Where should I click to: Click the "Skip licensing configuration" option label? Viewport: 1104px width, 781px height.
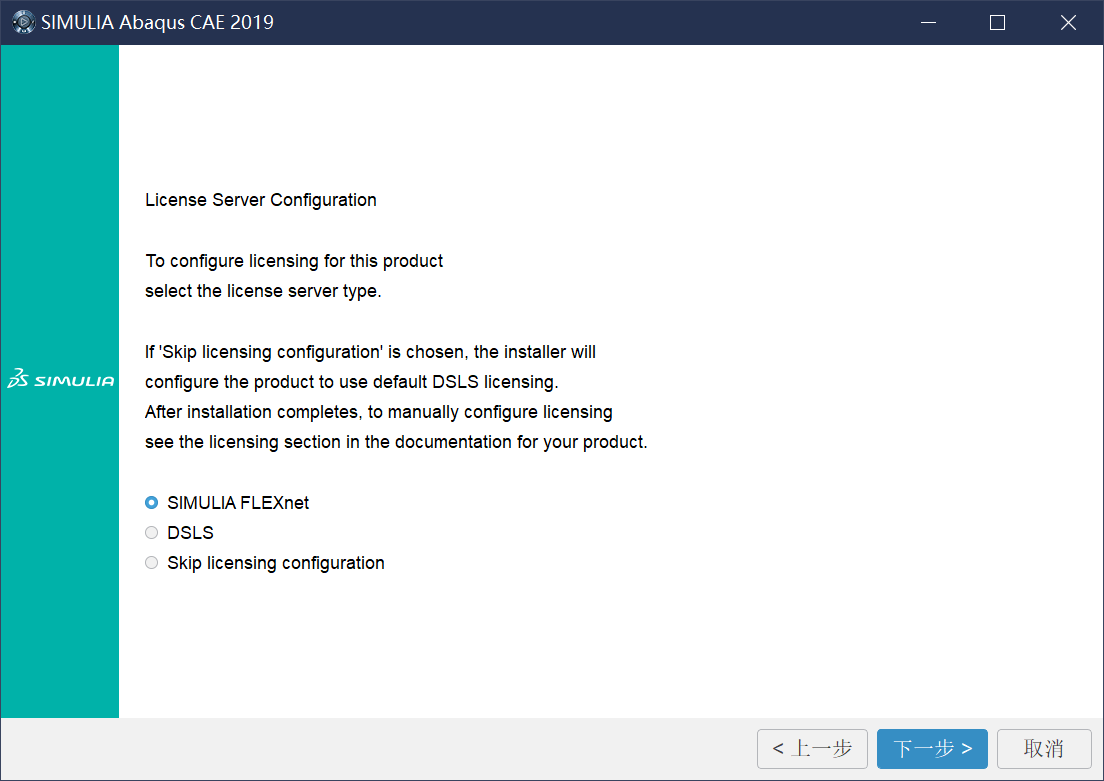276,563
